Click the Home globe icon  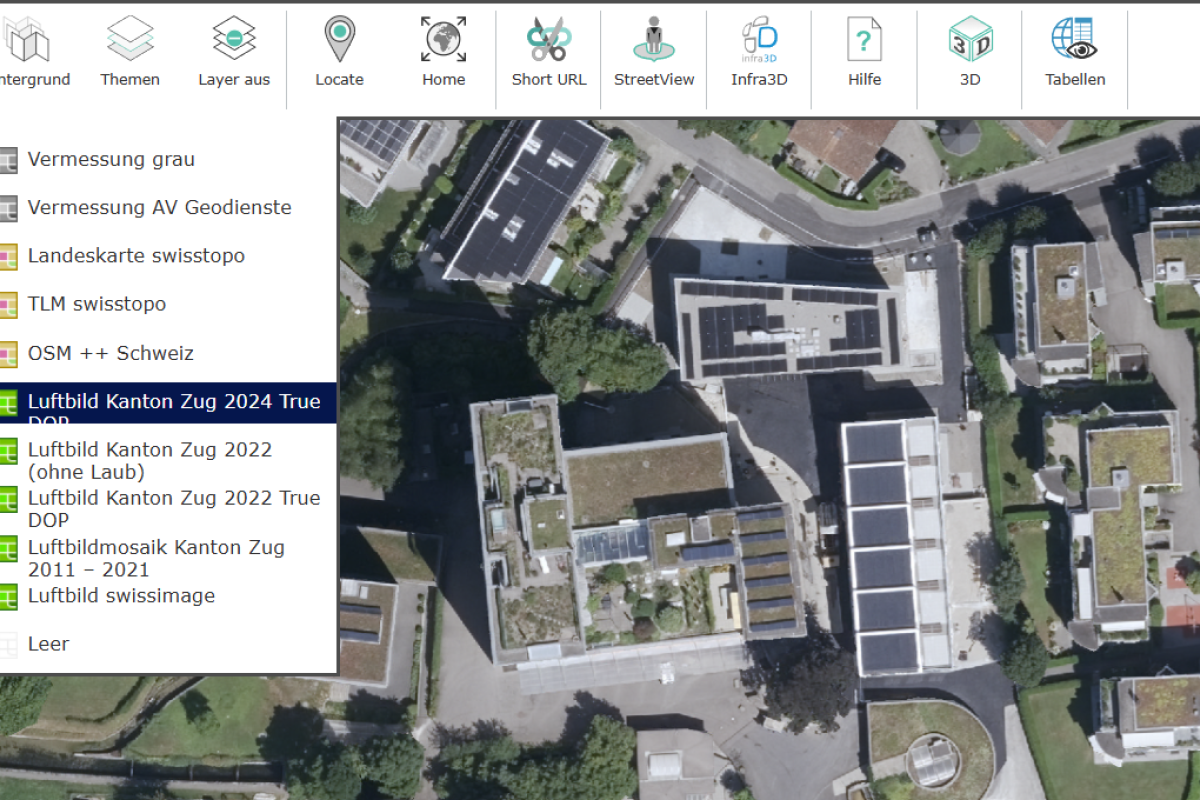(x=443, y=40)
